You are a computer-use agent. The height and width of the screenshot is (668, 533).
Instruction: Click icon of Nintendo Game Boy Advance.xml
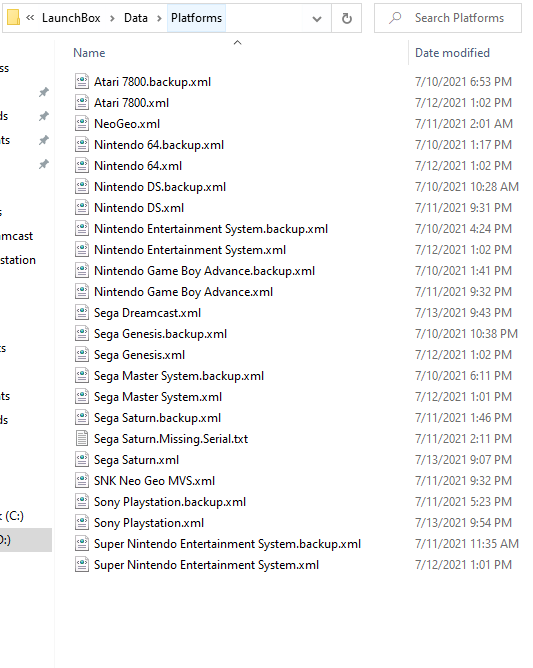pos(82,292)
